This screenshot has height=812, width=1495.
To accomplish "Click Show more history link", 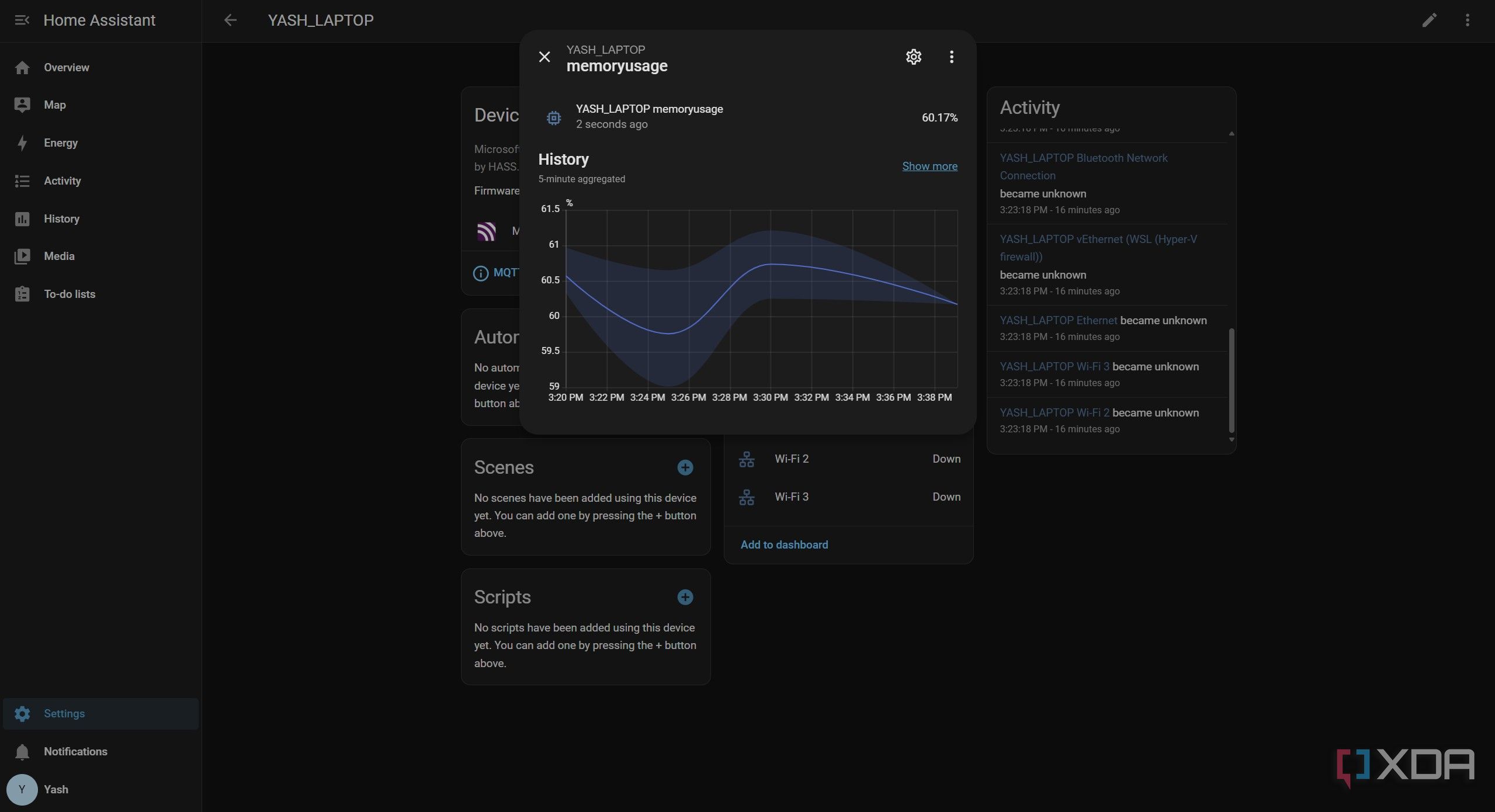I will point(929,166).
